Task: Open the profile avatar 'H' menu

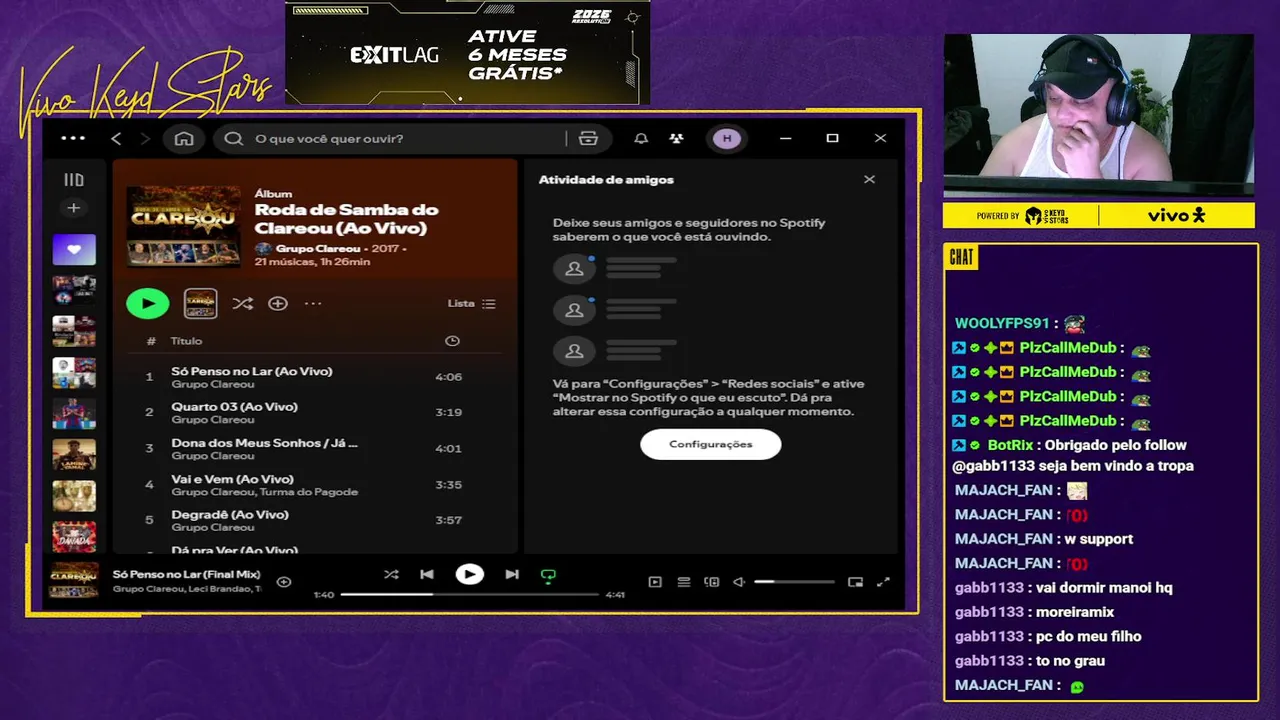Action: click(x=727, y=138)
